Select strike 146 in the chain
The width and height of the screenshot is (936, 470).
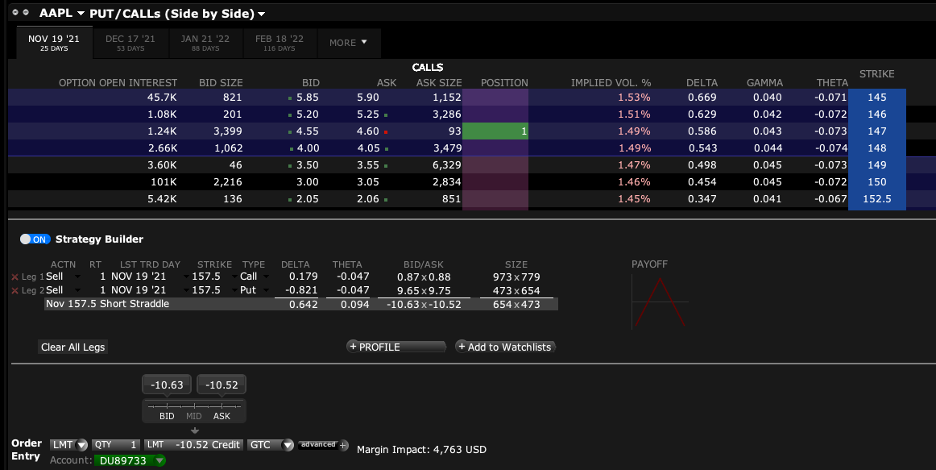coord(877,114)
